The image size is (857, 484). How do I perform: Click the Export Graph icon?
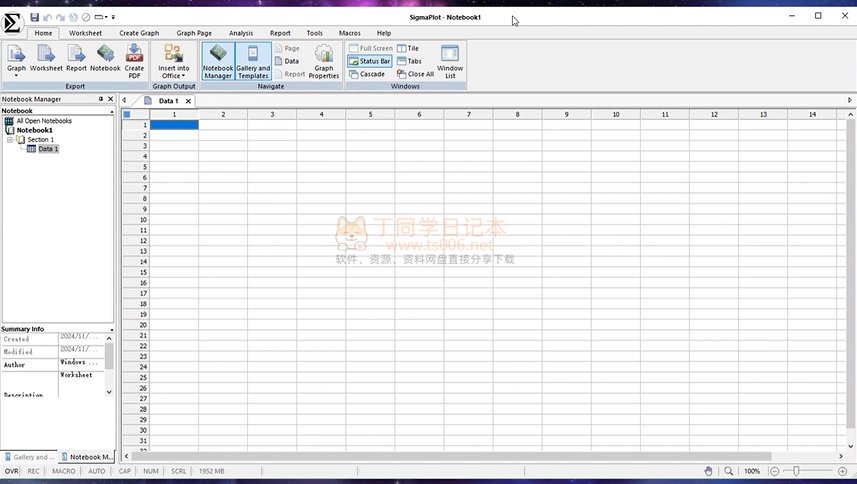16,59
